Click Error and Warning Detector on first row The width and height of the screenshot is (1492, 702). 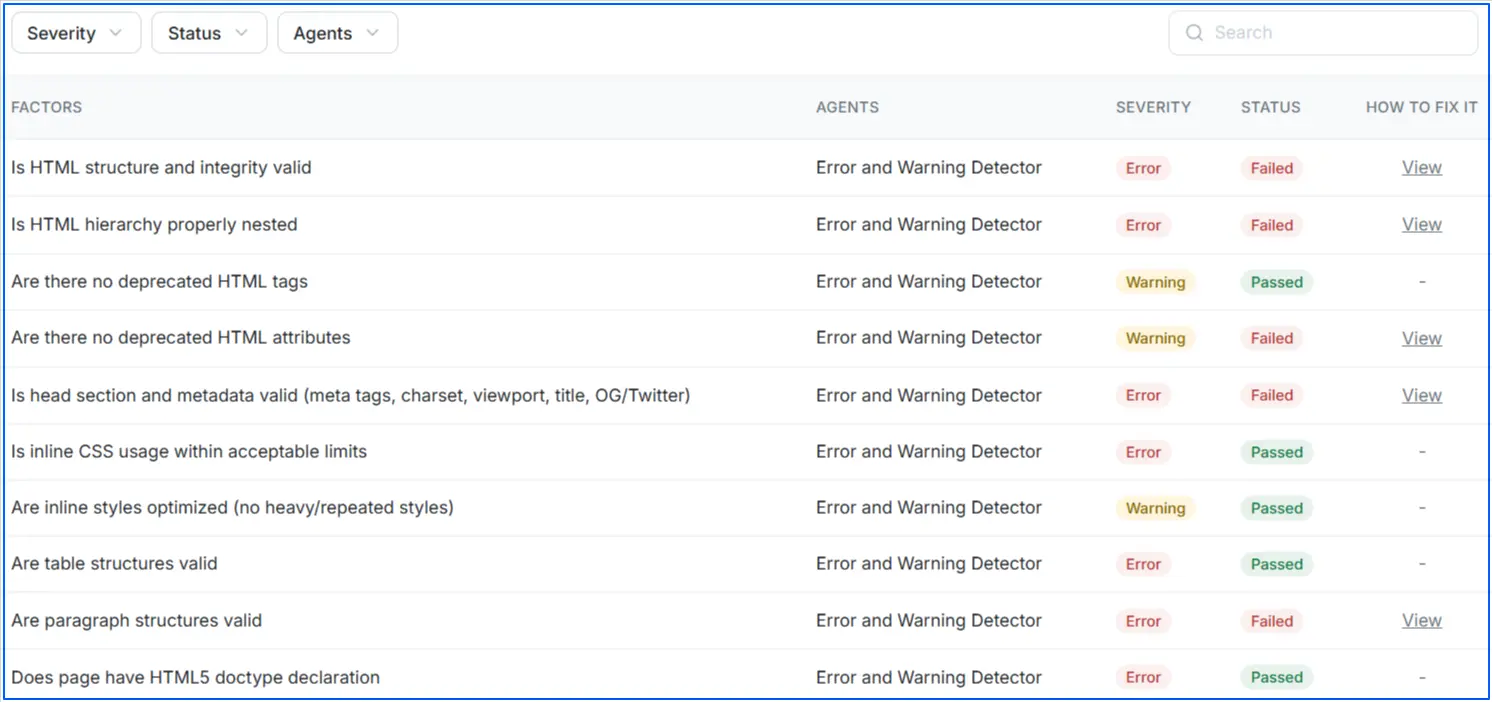pos(928,167)
